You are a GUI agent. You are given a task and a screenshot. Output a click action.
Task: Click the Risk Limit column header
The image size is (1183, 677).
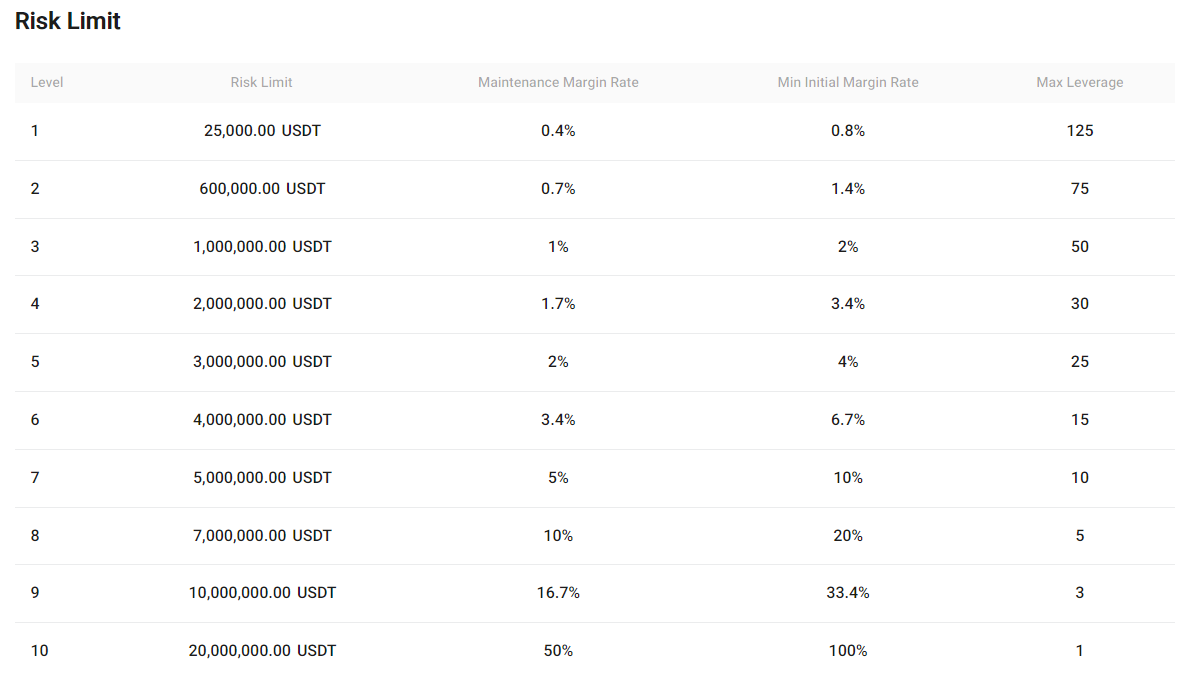tap(261, 82)
